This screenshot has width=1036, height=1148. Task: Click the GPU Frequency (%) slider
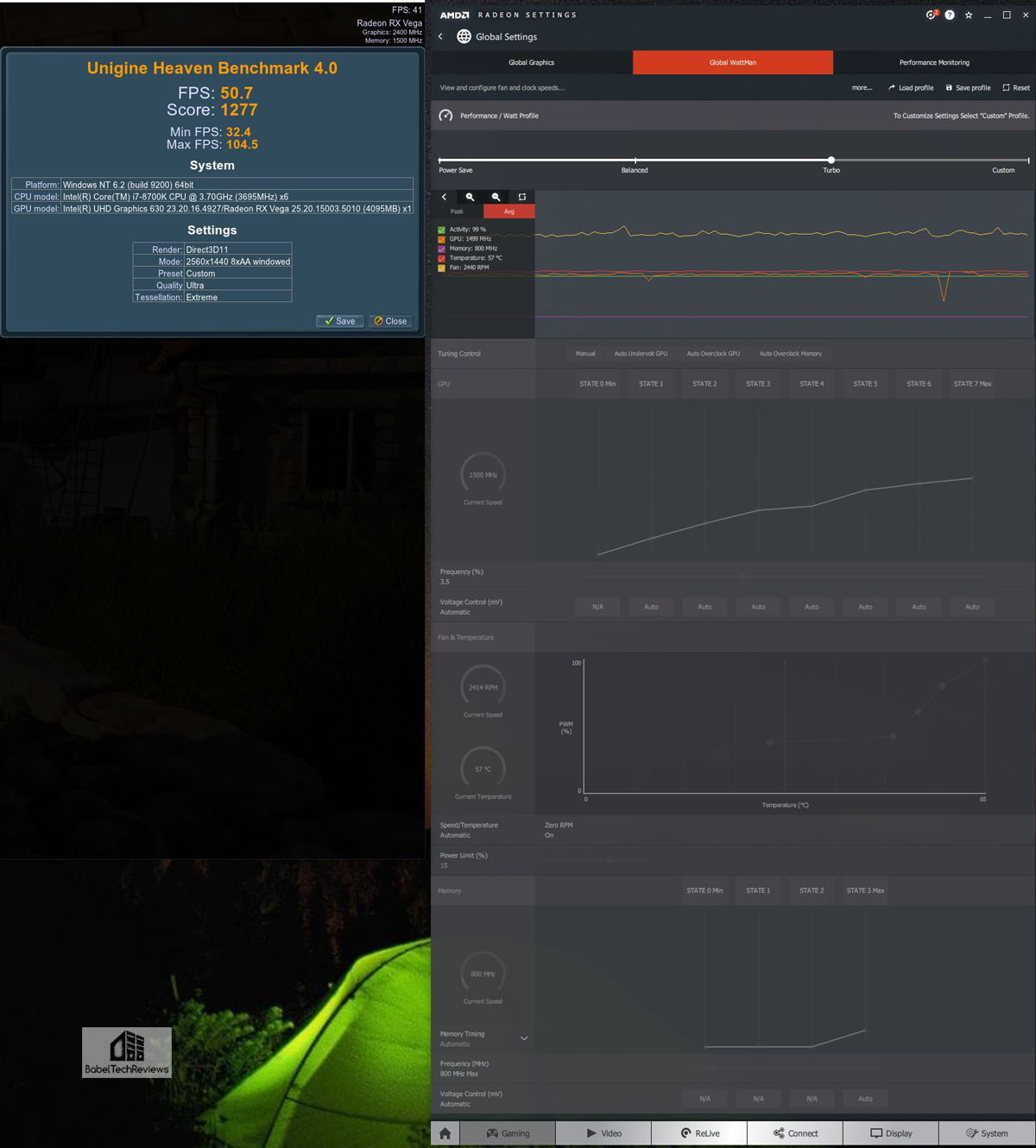point(786,575)
